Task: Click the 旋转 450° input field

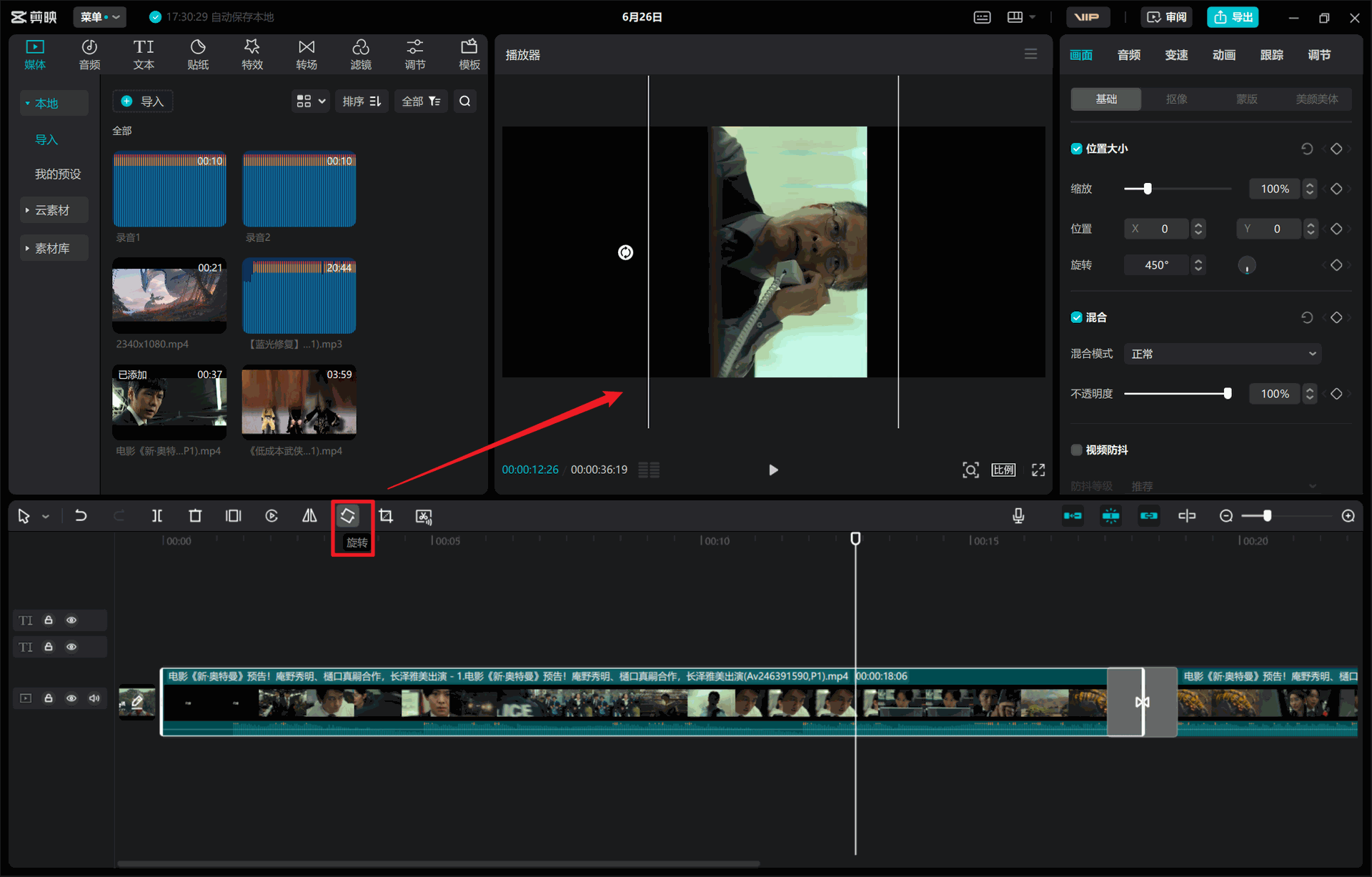Action: pyautogui.click(x=1157, y=265)
